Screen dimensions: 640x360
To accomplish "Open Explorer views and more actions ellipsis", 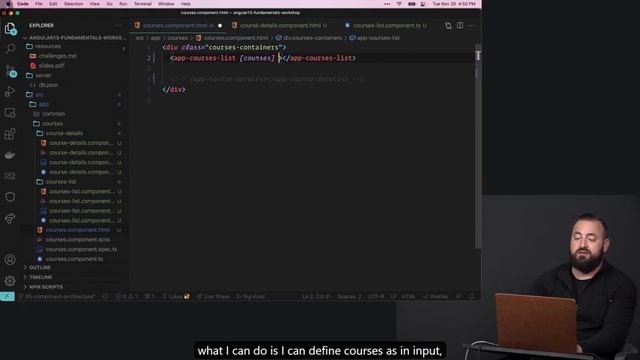I will point(118,25).
